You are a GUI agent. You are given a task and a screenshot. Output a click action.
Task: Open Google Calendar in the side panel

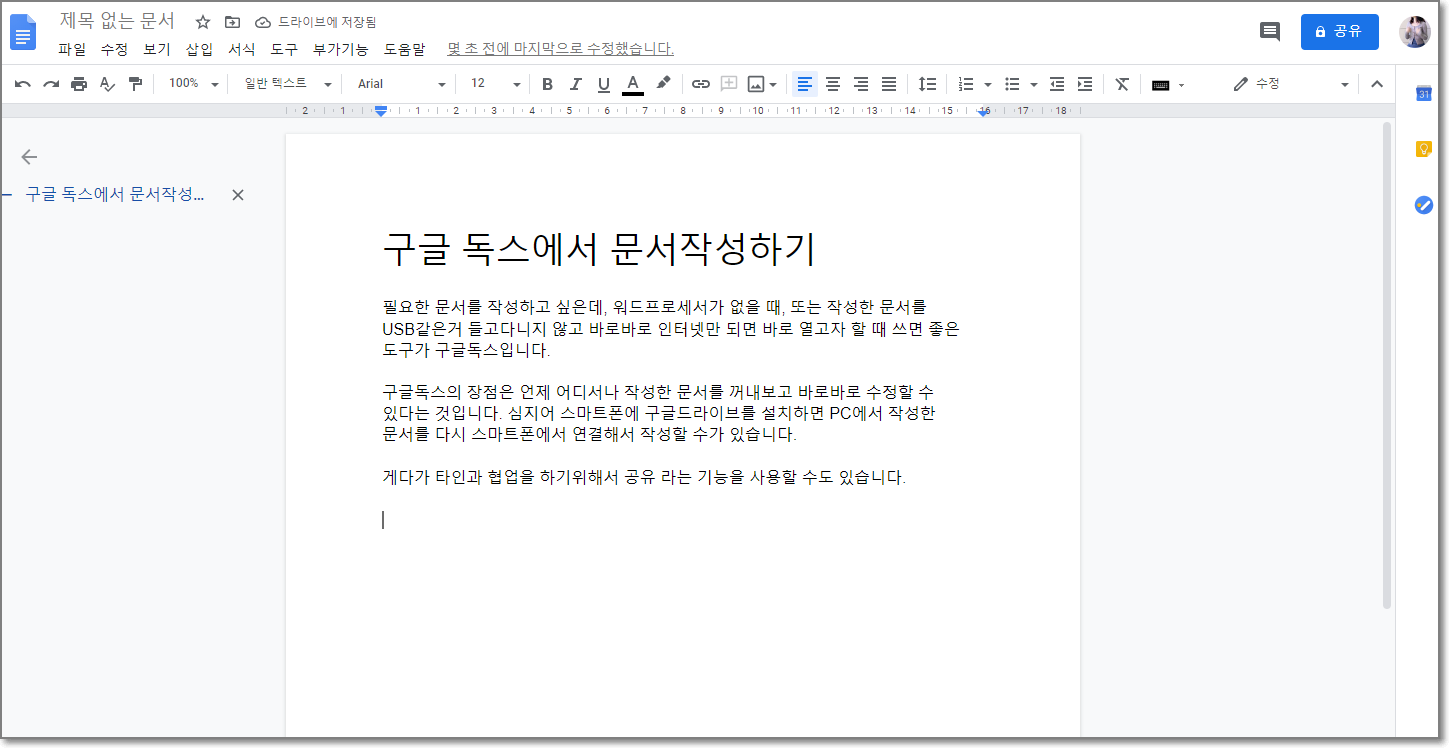1424,93
